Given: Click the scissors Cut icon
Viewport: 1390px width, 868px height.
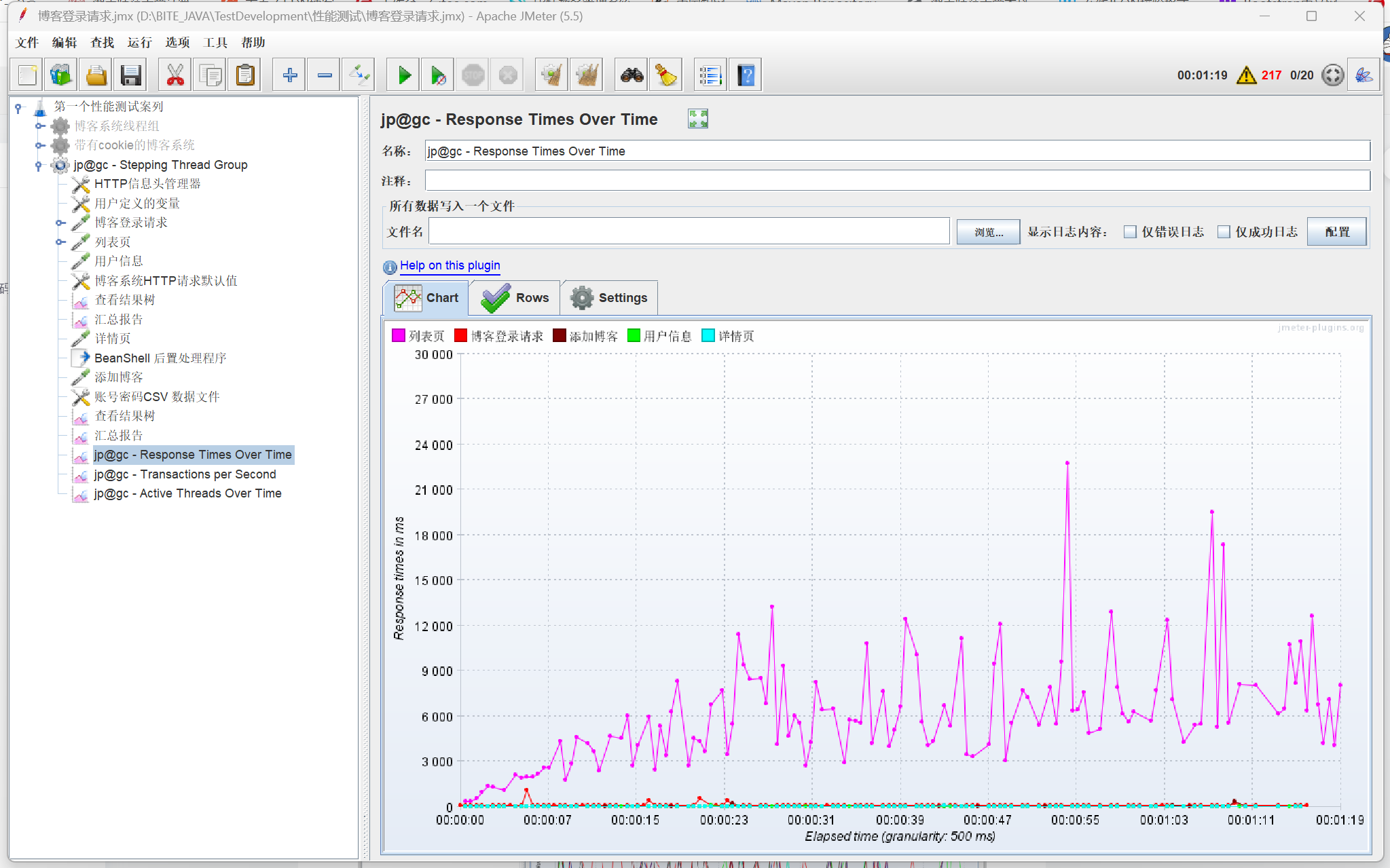Looking at the screenshot, I should [x=175, y=75].
